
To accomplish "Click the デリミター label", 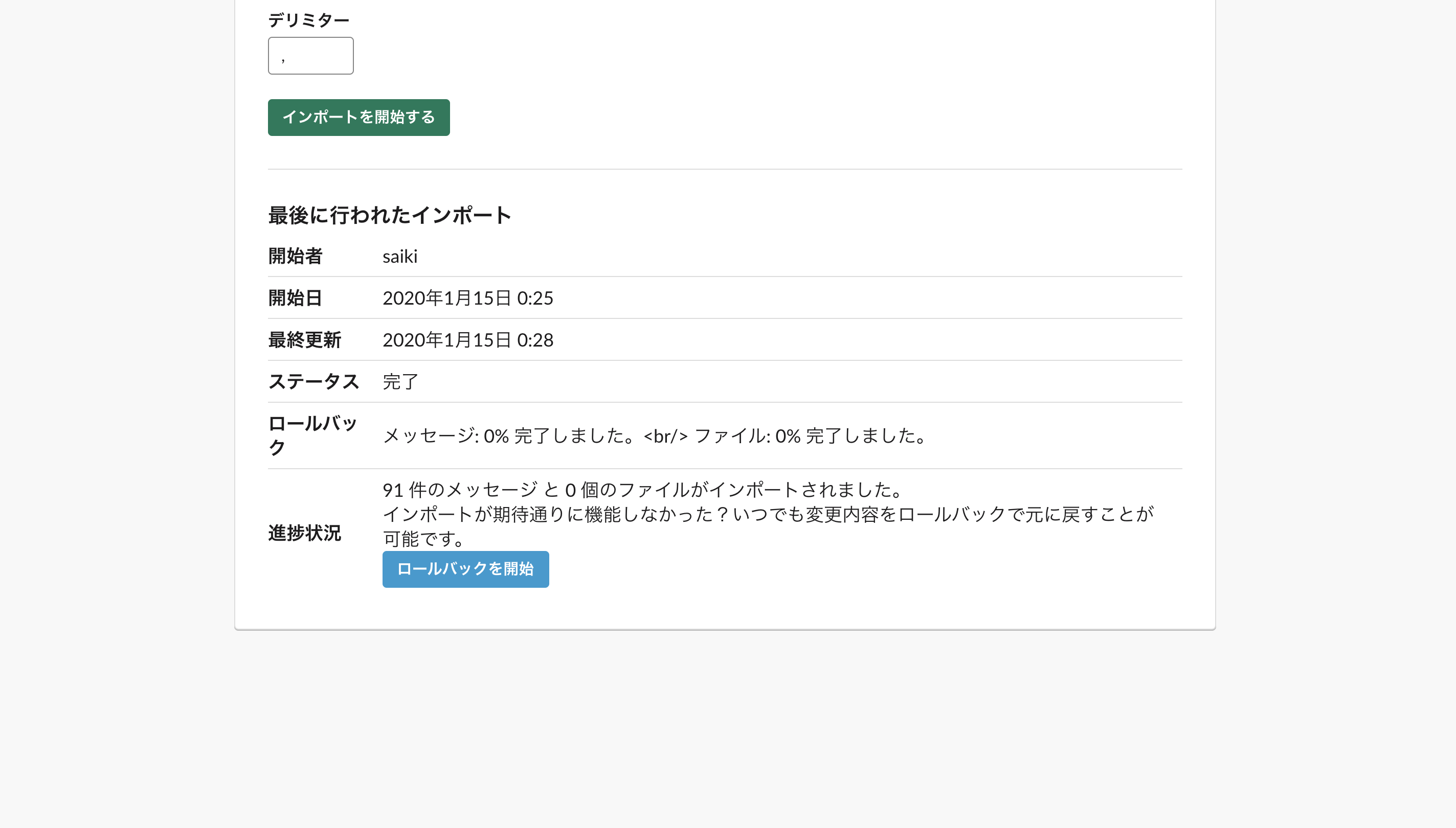I will pyautogui.click(x=309, y=19).
